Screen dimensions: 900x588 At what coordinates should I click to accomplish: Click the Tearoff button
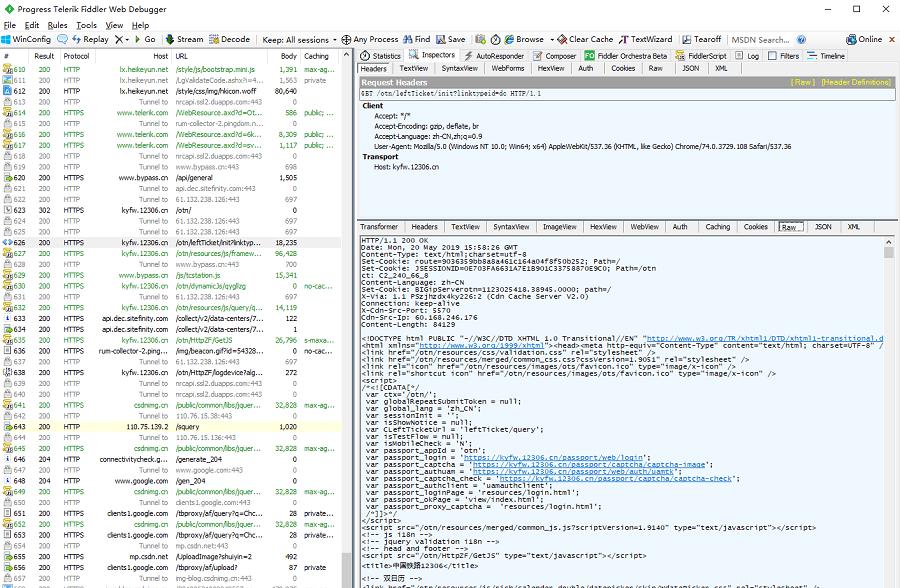(x=701, y=40)
